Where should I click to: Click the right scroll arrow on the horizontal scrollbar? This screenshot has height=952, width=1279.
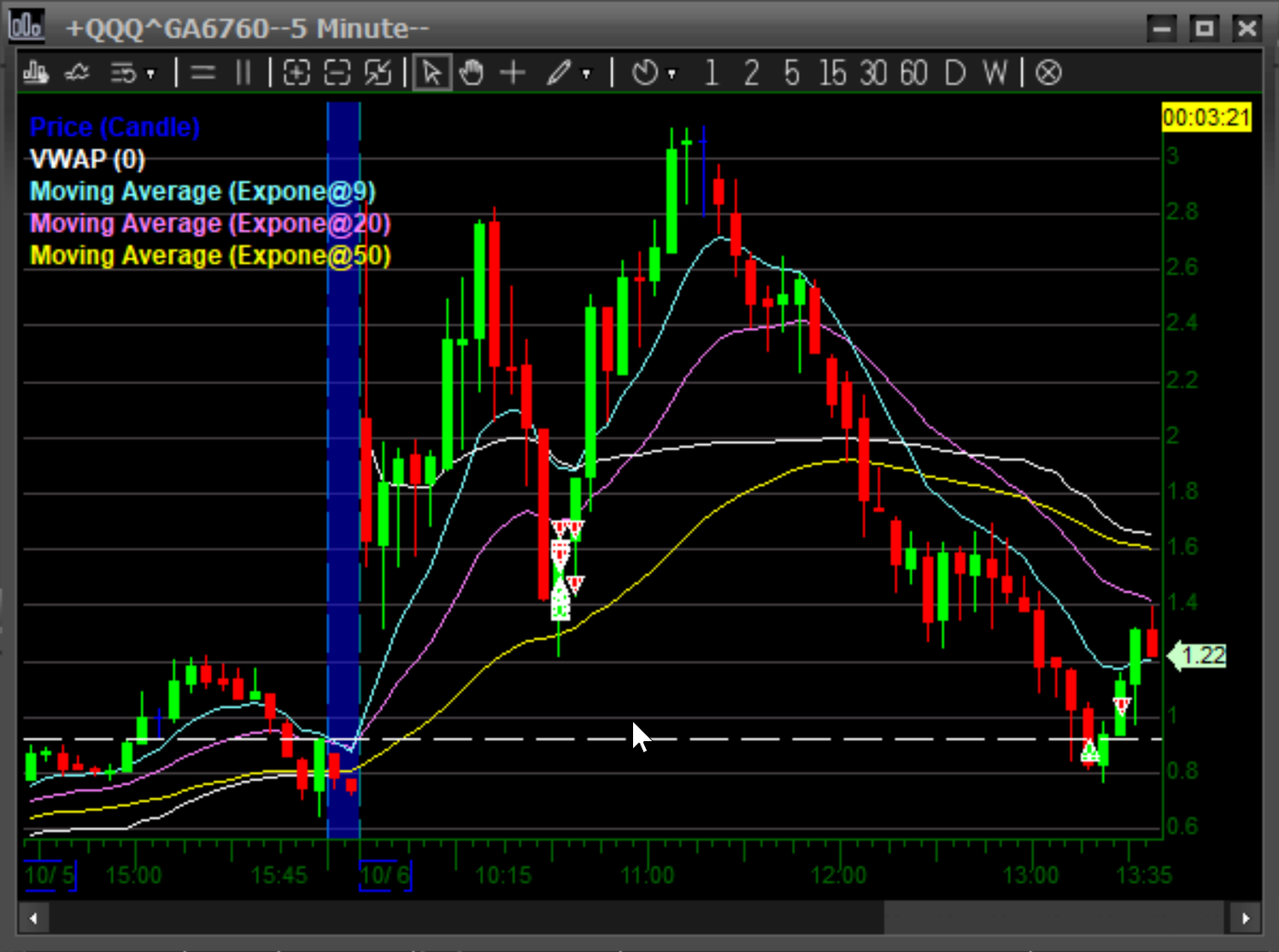point(1245,918)
